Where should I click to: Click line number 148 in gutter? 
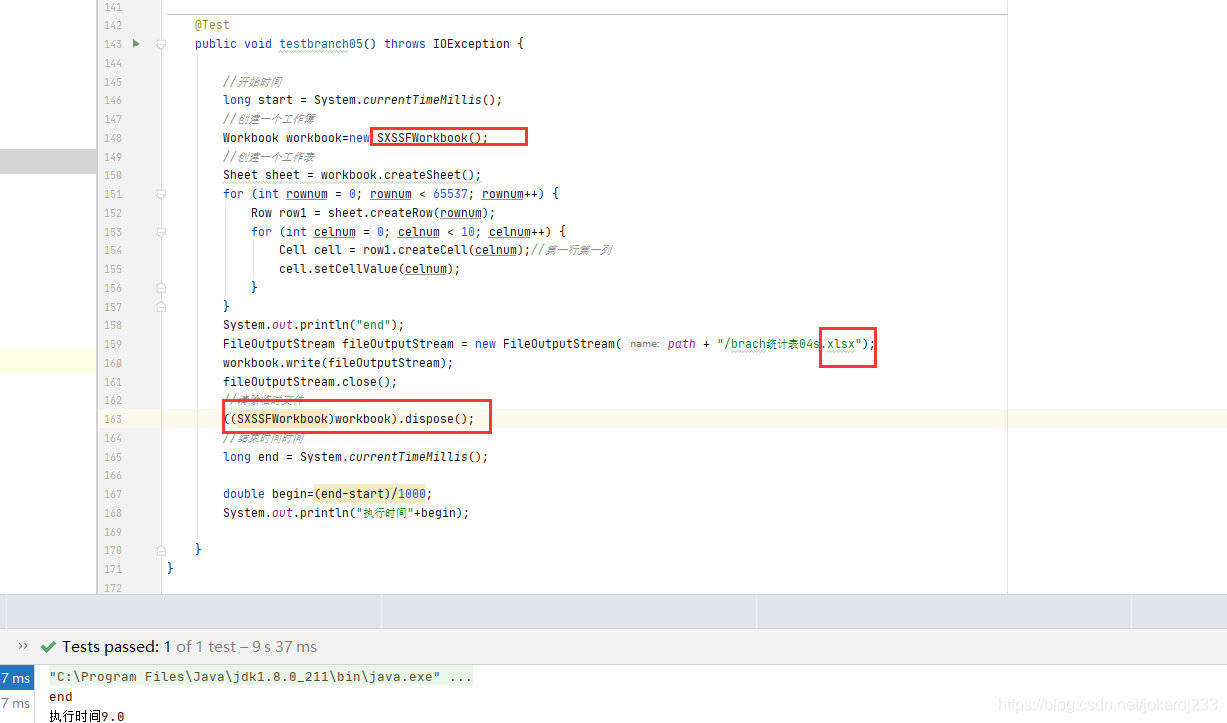[112, 138]
